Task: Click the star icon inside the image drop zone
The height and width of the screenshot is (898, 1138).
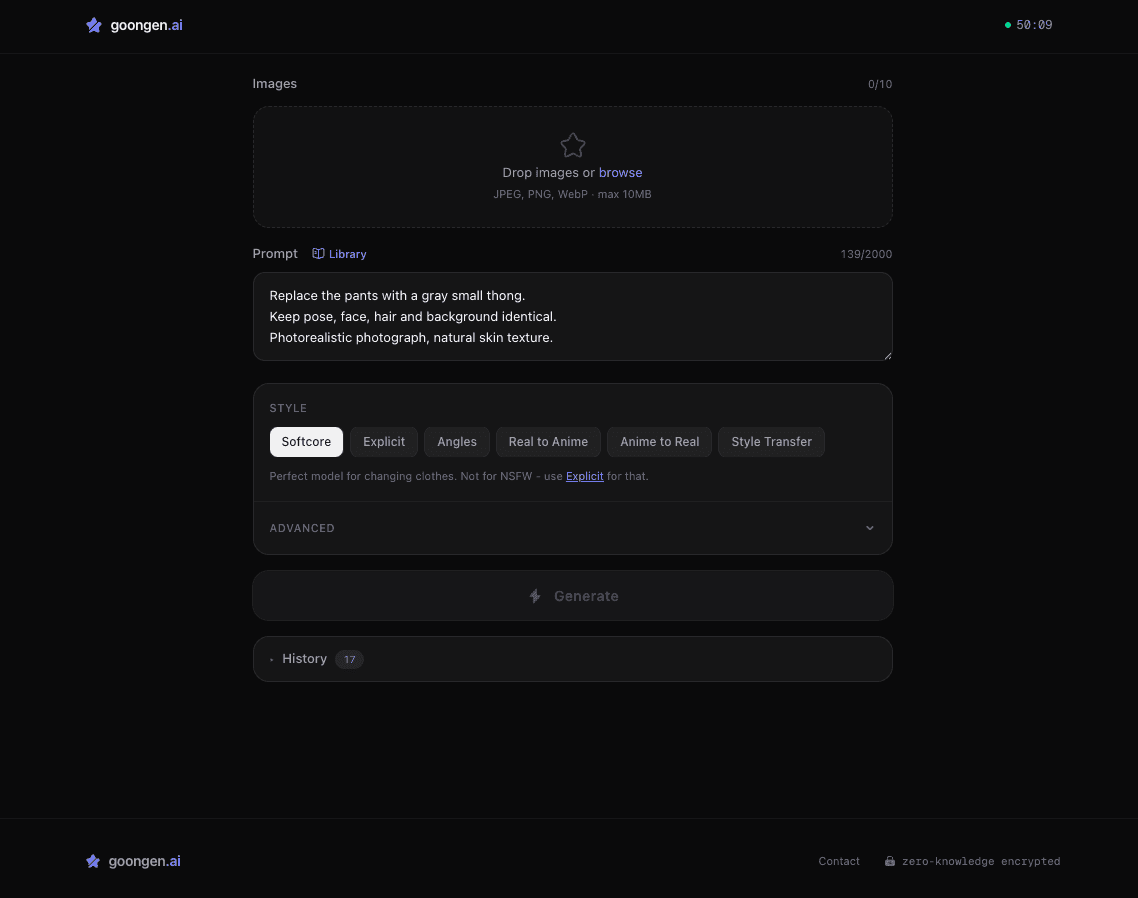Action: point(572,145)
